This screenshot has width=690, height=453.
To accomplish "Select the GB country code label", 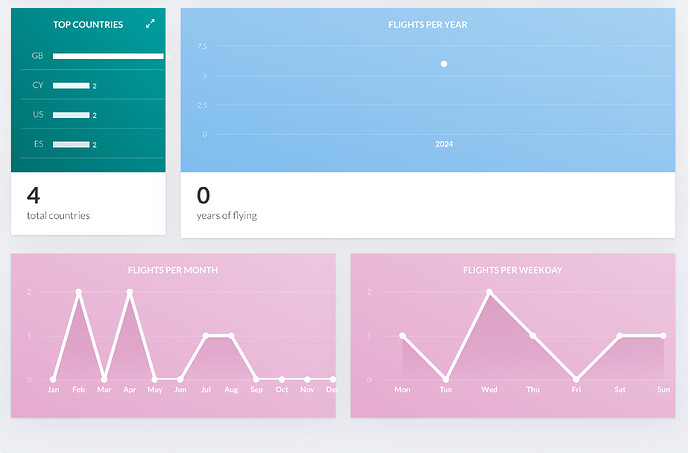I will pyautogui.click(x=37, y=55).
